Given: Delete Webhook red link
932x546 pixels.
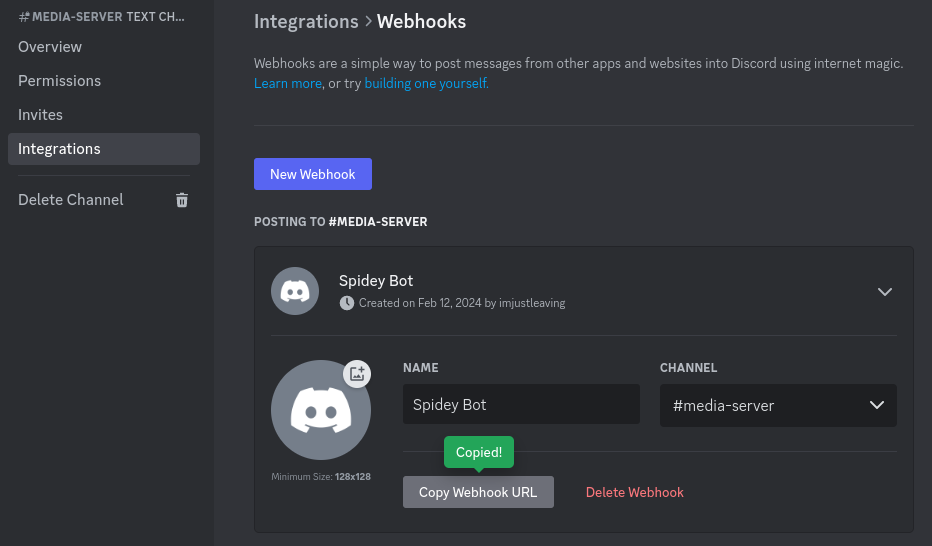Looking at the screenshot, I should coord(635,493).
